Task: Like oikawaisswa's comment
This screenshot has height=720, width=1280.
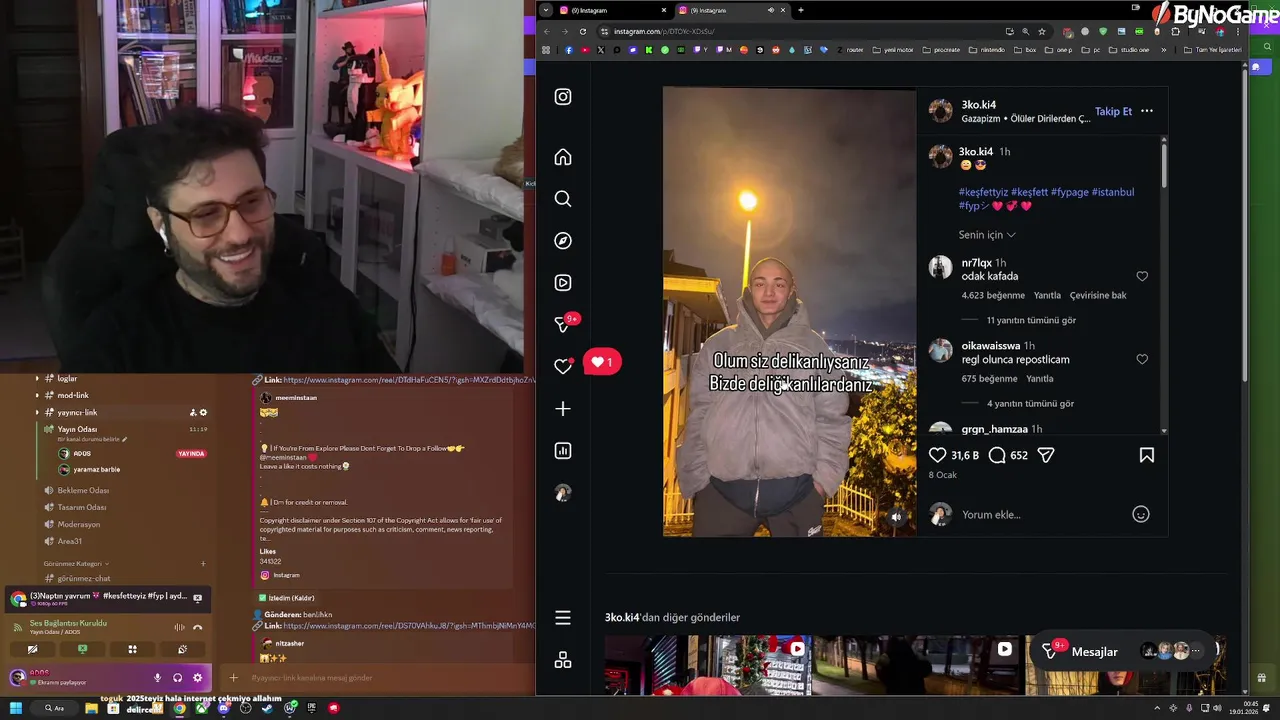Action: point(1142,359)
